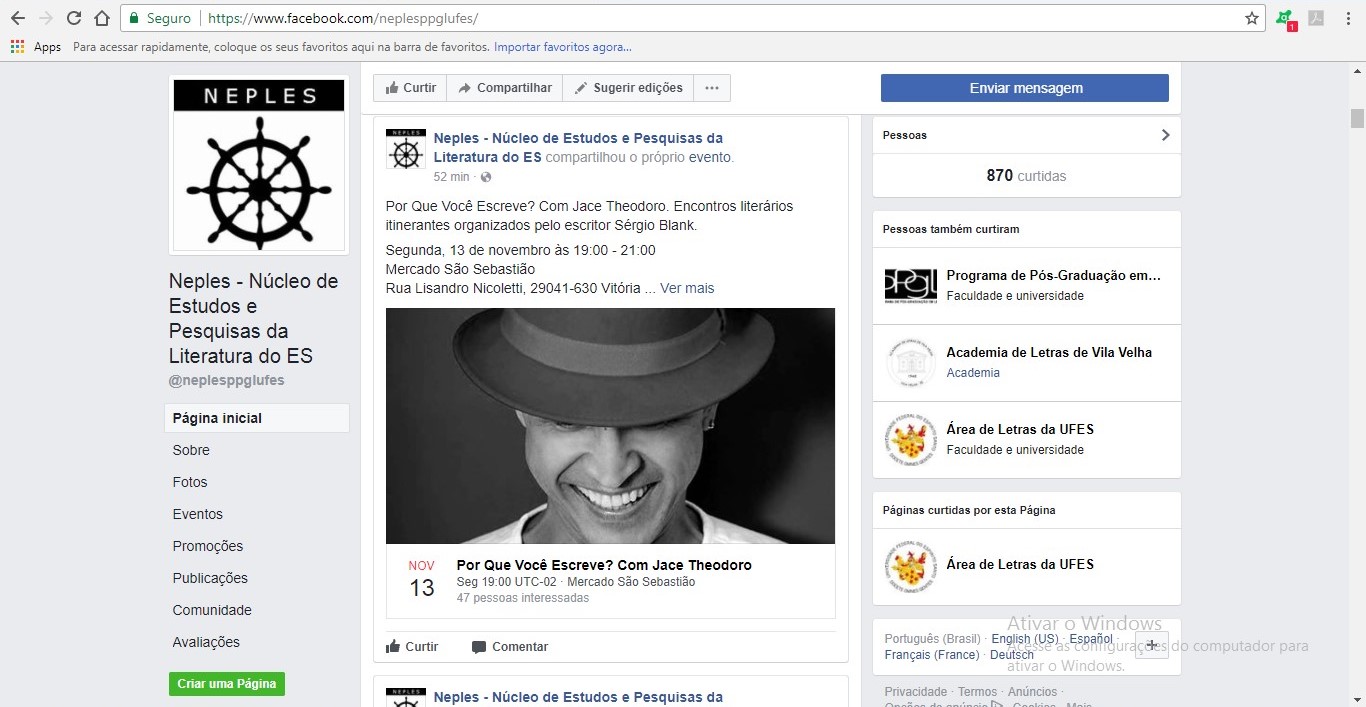Switch language to Español
The width and height of the screenshot is (1366, 707).
(x=1091, y=639)
